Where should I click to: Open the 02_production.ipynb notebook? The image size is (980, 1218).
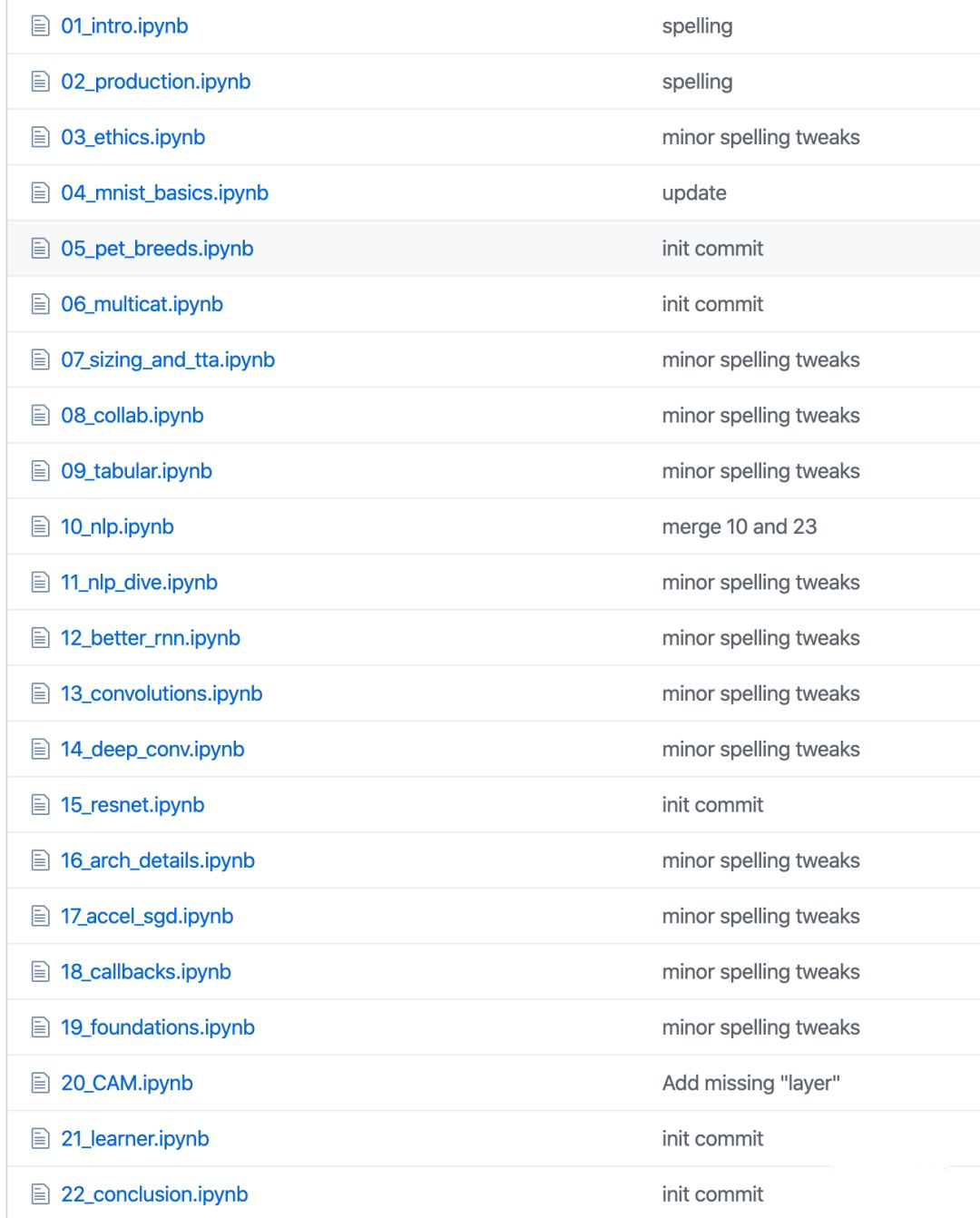coord(156,82)
